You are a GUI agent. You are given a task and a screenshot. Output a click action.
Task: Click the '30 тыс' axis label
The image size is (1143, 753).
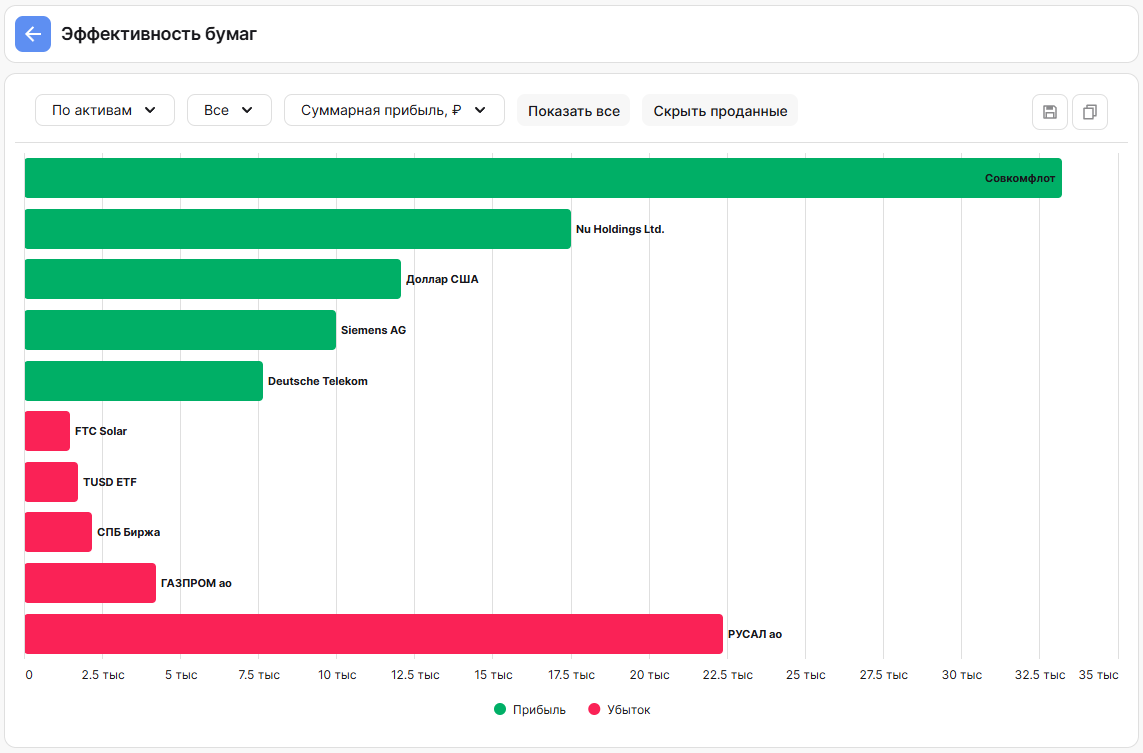(x=961, y=675)
